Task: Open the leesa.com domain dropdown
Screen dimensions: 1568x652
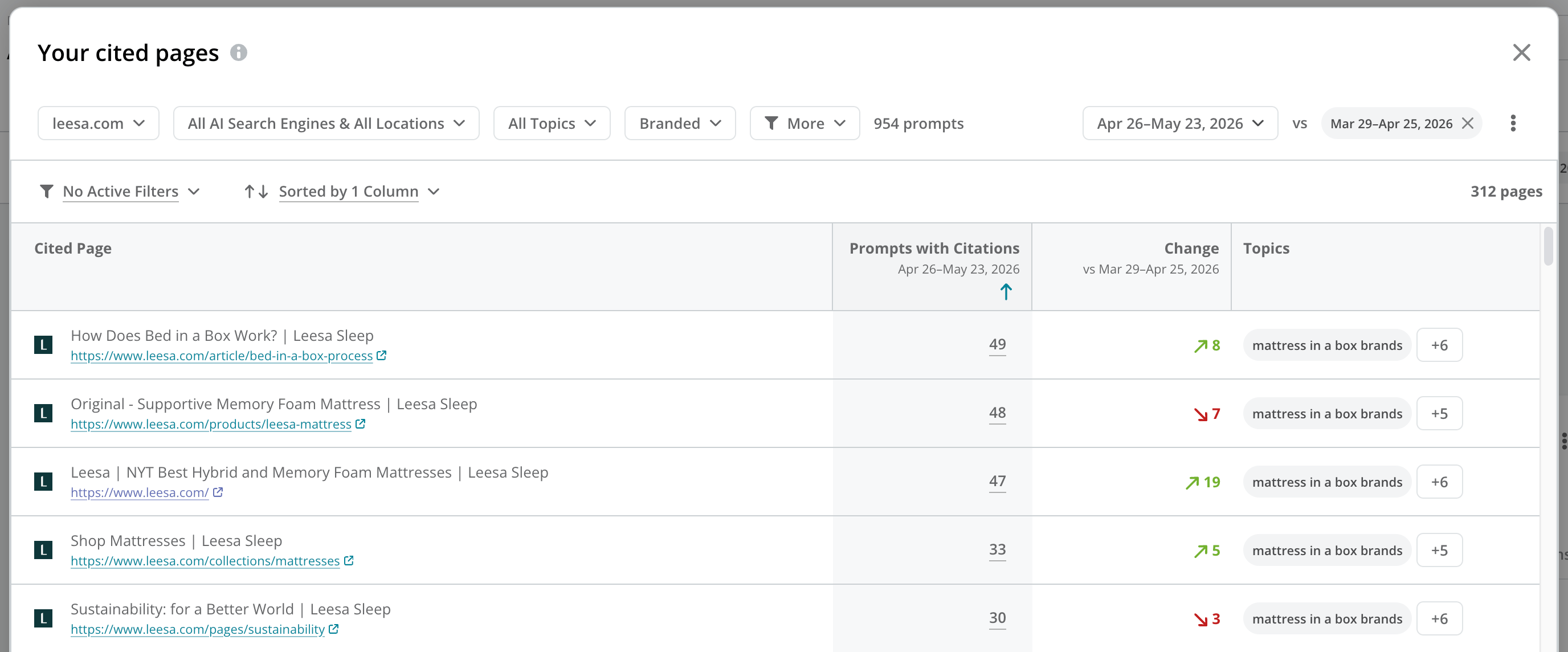Action: click(x=99, y=124)
